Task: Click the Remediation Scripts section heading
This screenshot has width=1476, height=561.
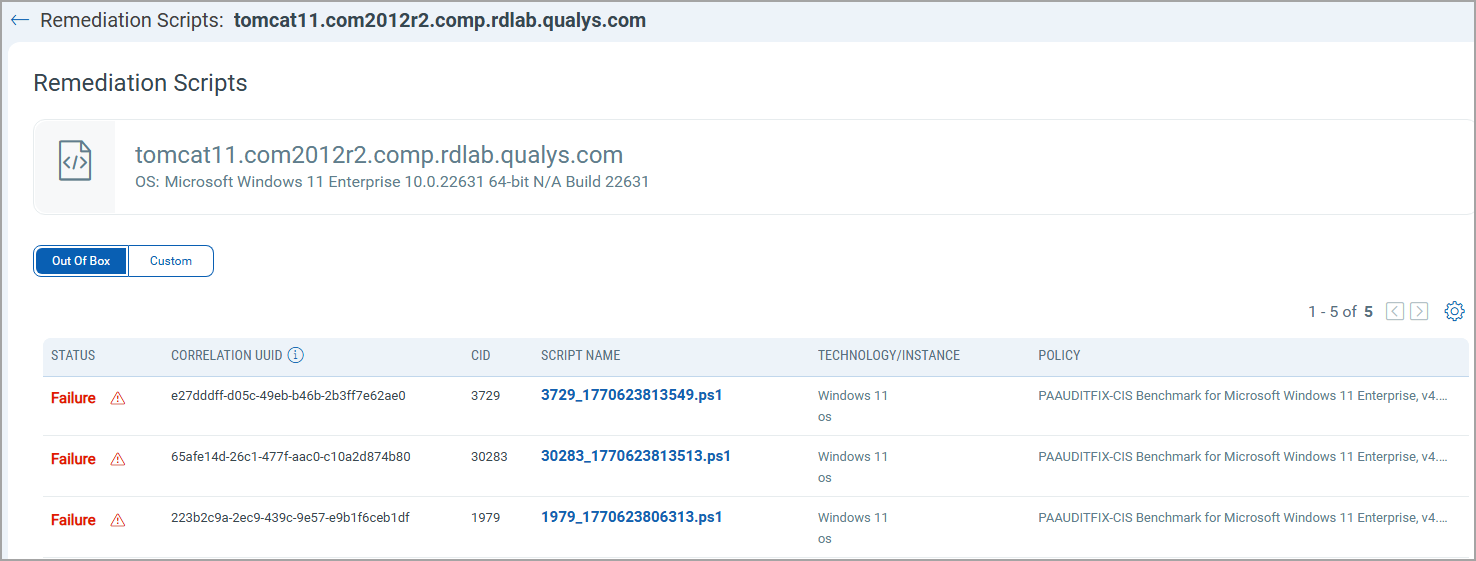Action: click(140, 83)
